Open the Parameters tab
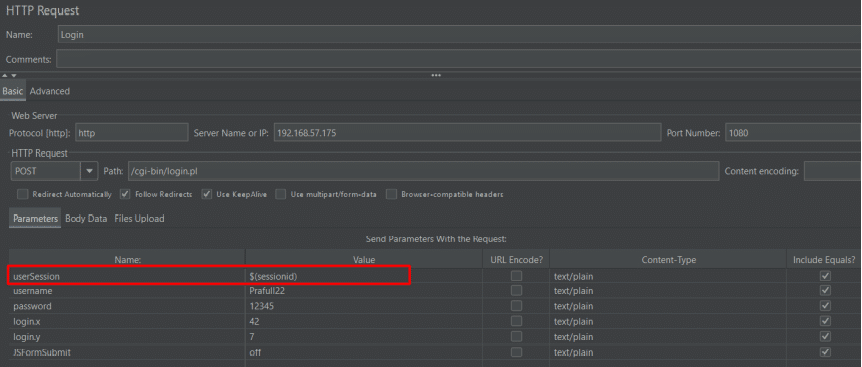Screen dimensions: 862x367 [x=35, y=219]
